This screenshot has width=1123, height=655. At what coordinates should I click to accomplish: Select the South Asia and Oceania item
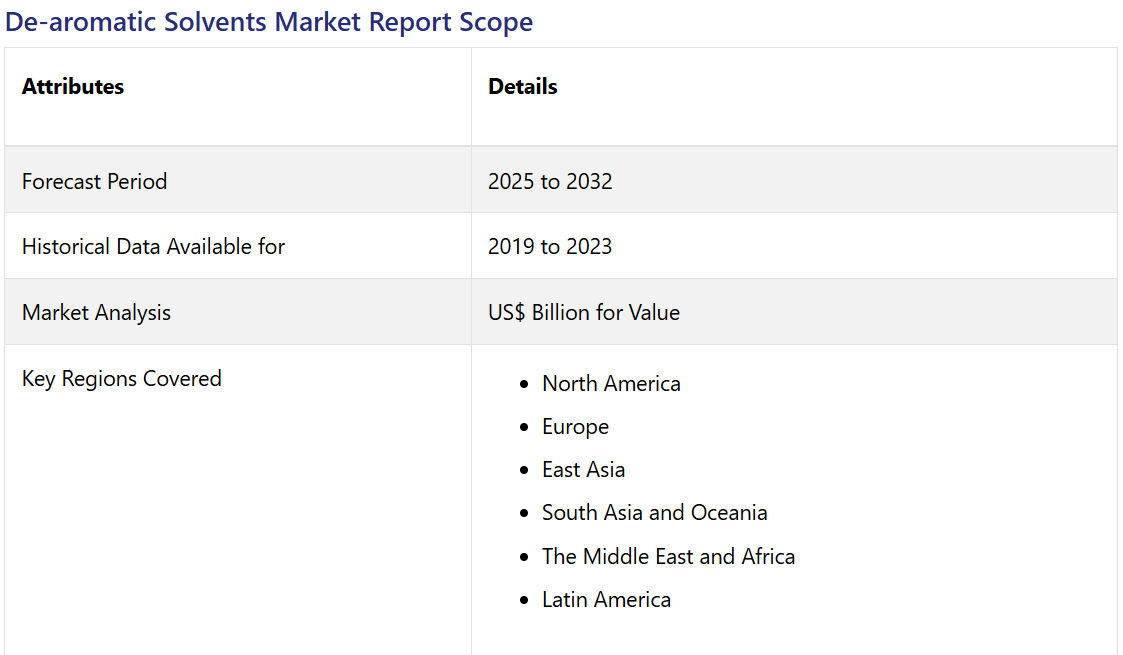tap(654, 513)
